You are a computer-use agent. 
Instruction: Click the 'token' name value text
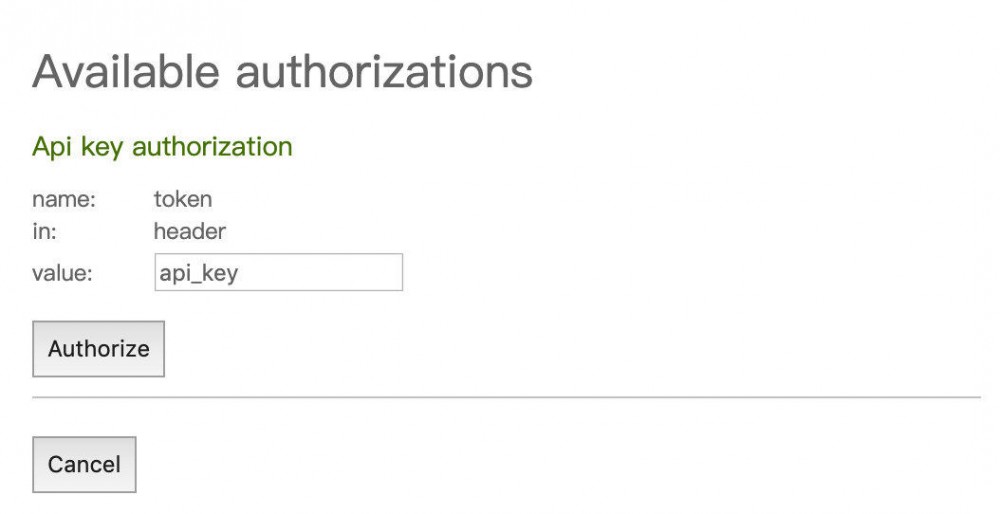tap(182, 200)
